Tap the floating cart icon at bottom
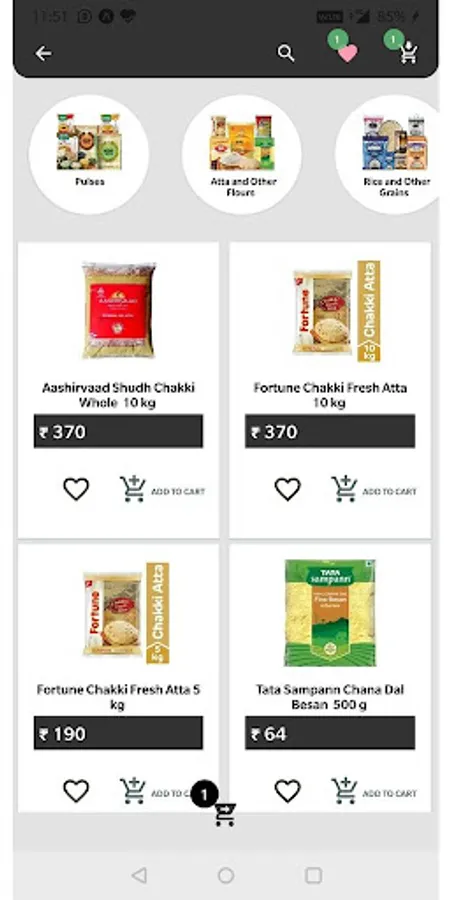The width and height of the screenshot is (450, 900). coord(224,814)
